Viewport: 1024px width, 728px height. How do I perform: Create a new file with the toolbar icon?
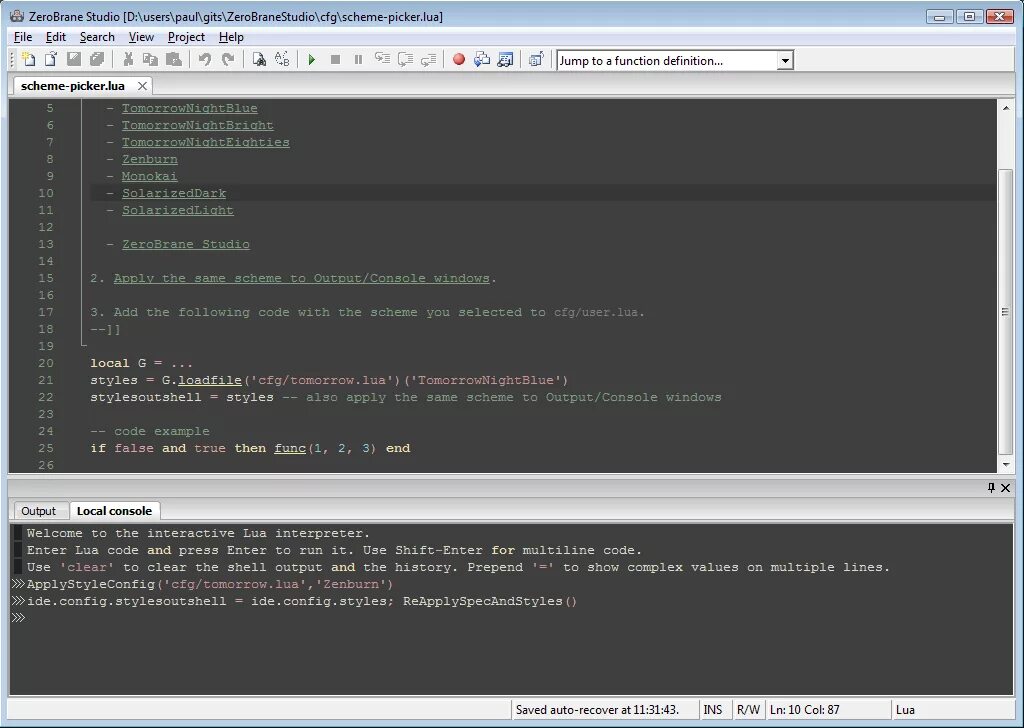point(28,59)
